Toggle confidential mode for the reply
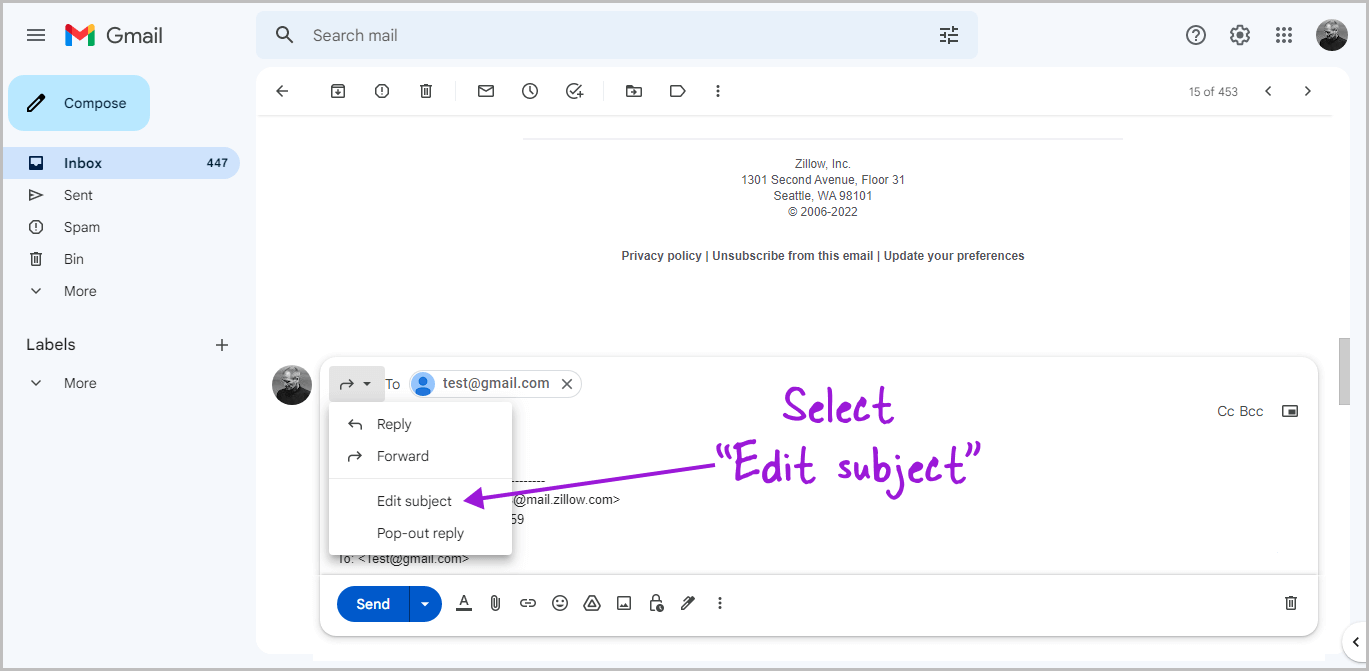The height and width of the screenshot is (671, 1369). (x=656, y=603)
